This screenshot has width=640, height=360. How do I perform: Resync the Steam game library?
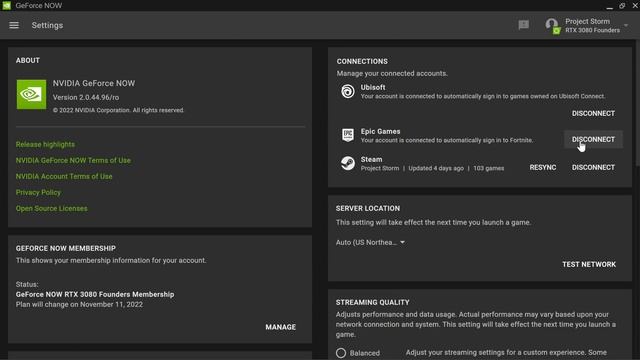pyautogui.click(x=543, y=167)
